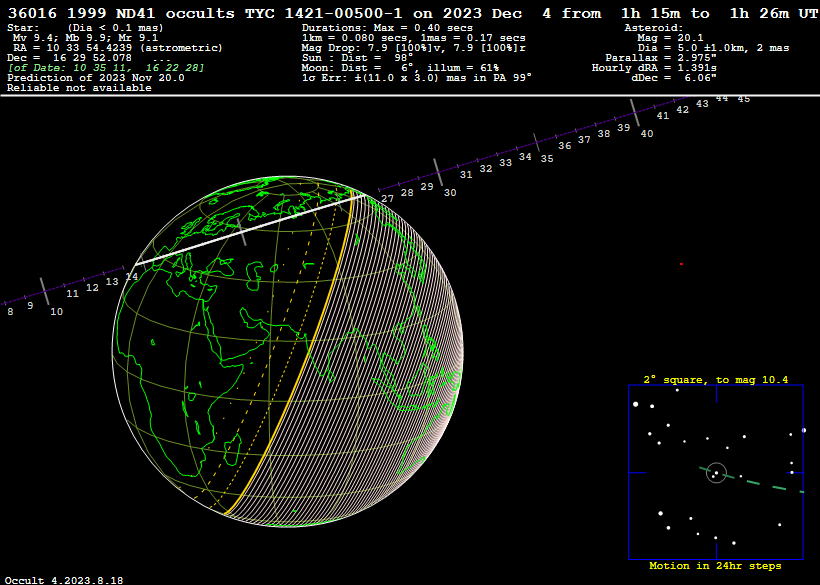Click minute 14 label near the globe edge
The width and height of the screenshot is (820, 585).
(132, 276)
